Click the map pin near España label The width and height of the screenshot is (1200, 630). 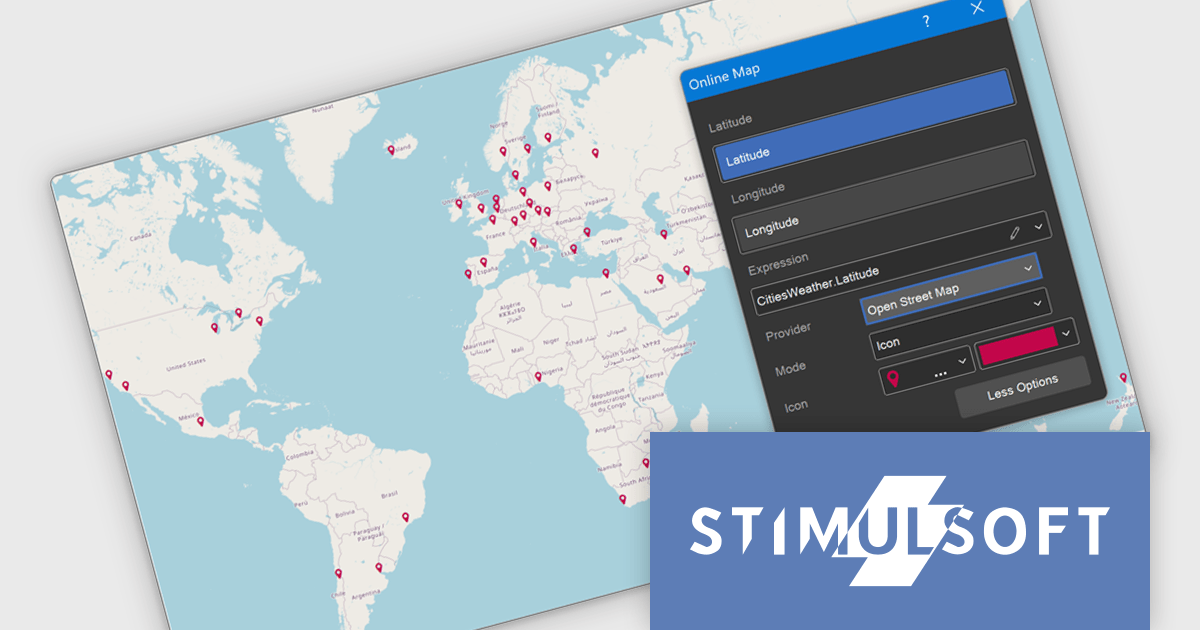tap(484, 263)
